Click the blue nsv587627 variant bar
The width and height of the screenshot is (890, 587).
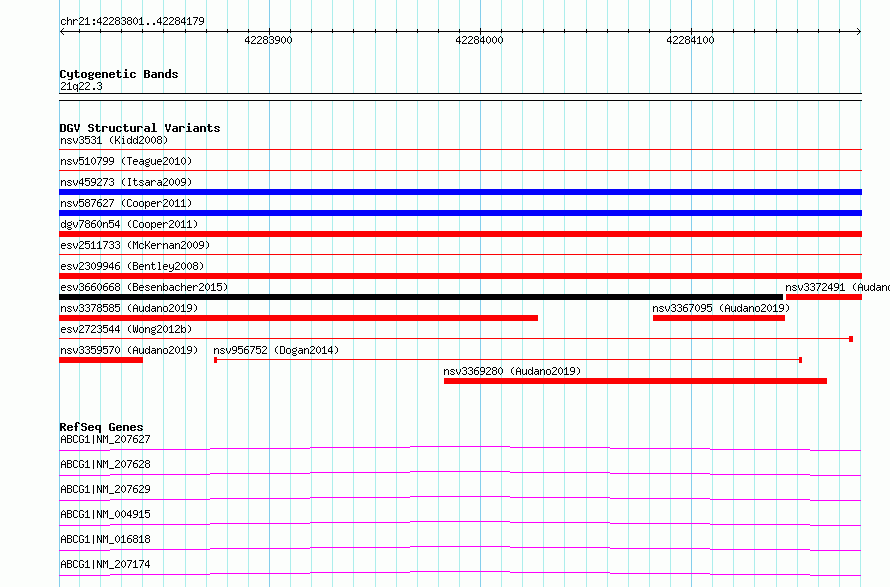pyautogui.click(x=460, y=213)
